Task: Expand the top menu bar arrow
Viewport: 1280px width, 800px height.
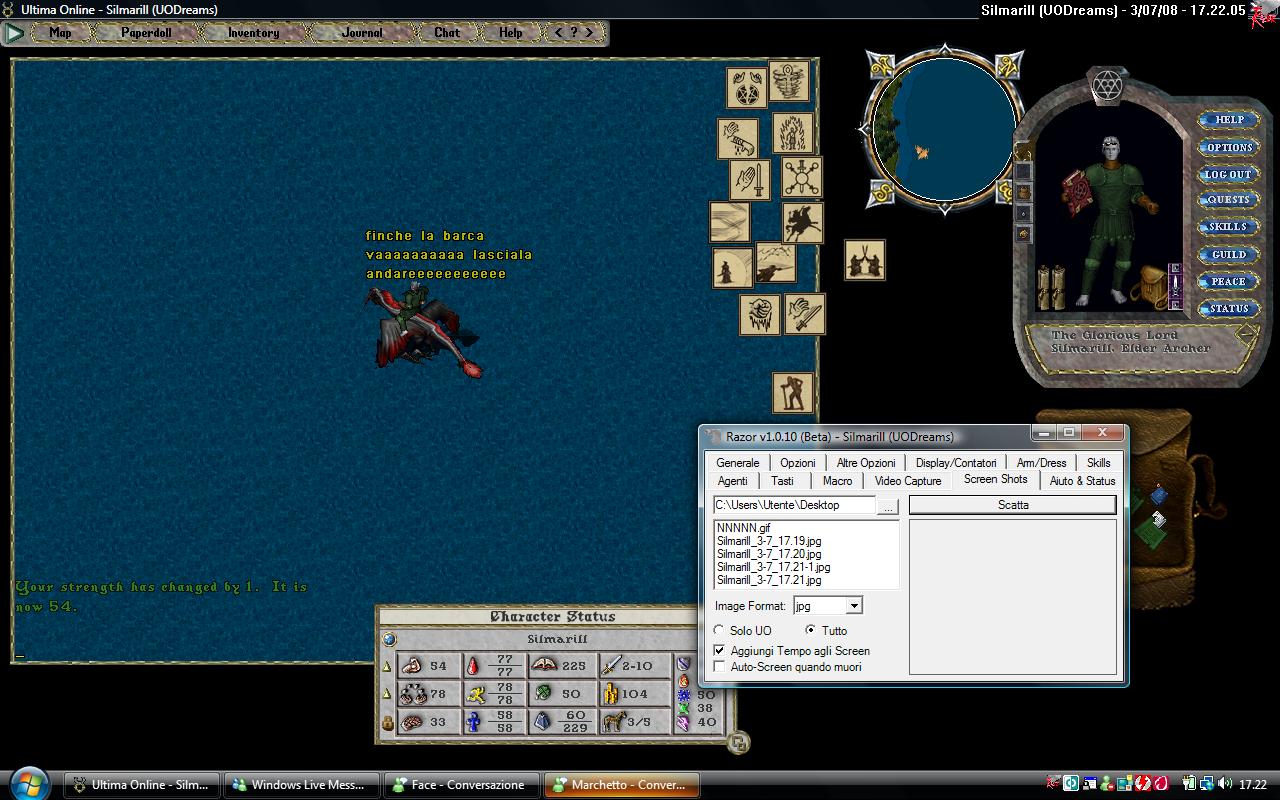Action: [14, 33]
